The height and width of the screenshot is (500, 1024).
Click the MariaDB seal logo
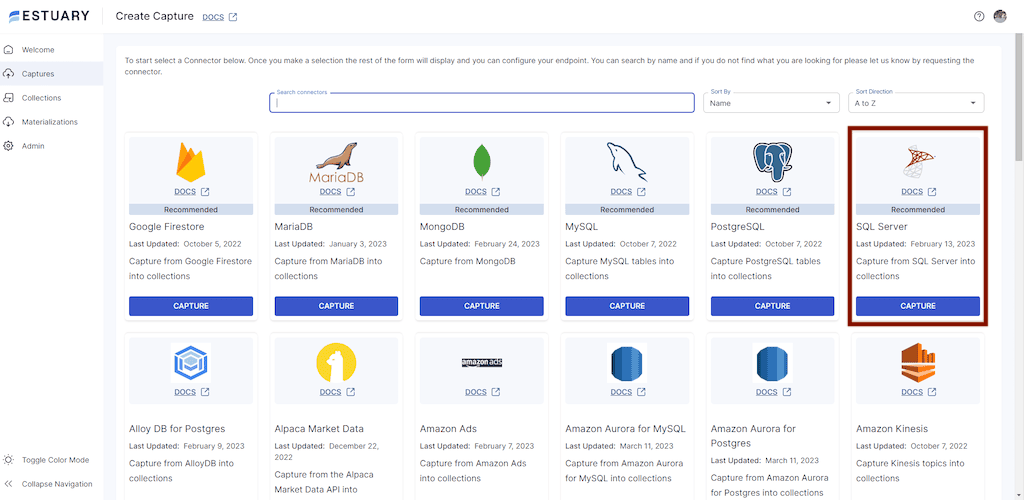pos(336,162)
